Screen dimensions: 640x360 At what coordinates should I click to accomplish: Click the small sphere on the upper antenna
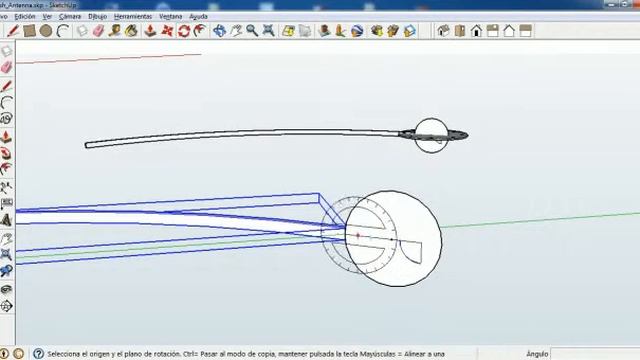pos(431,135)
